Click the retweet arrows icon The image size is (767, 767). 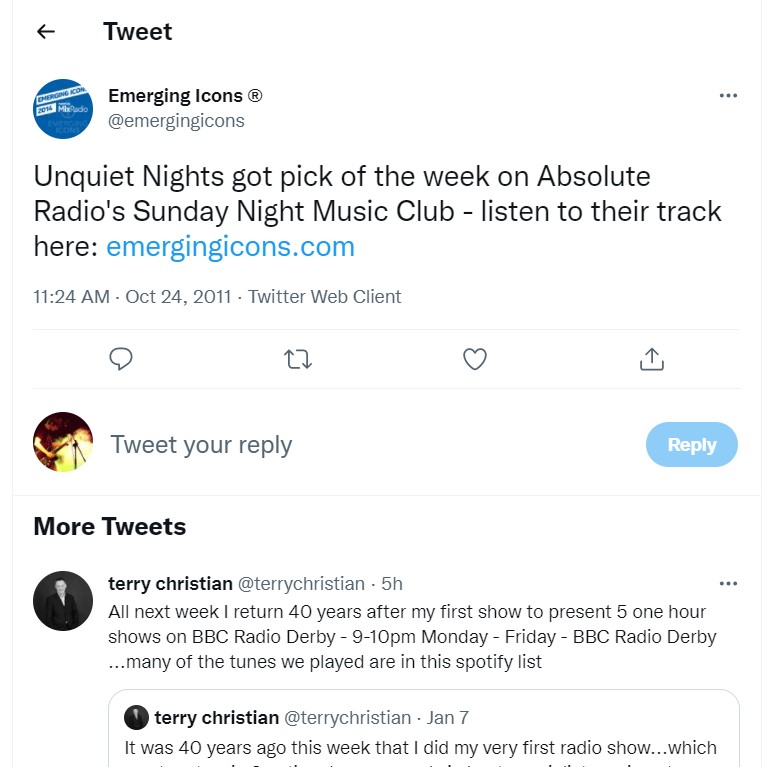(x=298, y=359)
